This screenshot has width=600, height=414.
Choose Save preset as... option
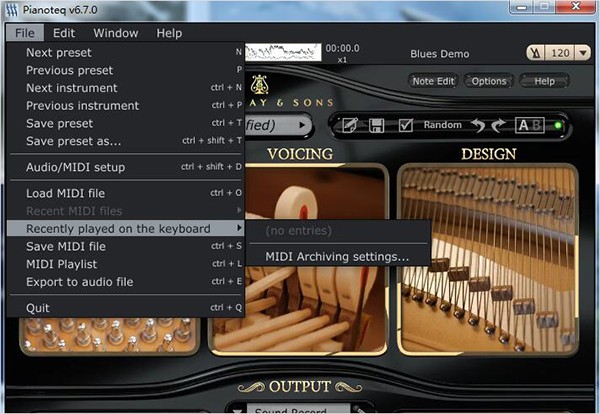(126, 141)
